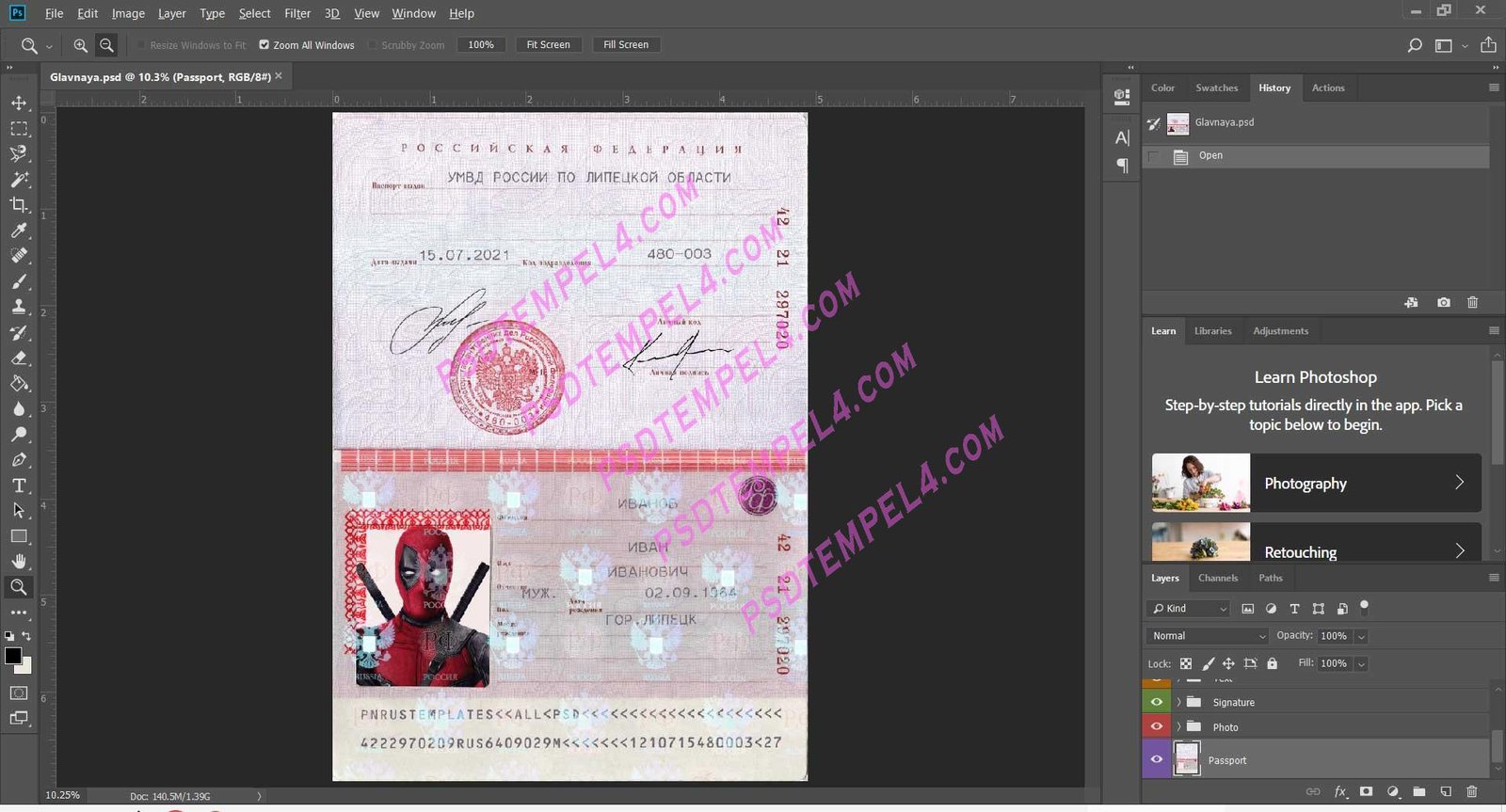Toggle Quick Mask mode
Screen dimensions: 1506x812
[x=19, y=693]
